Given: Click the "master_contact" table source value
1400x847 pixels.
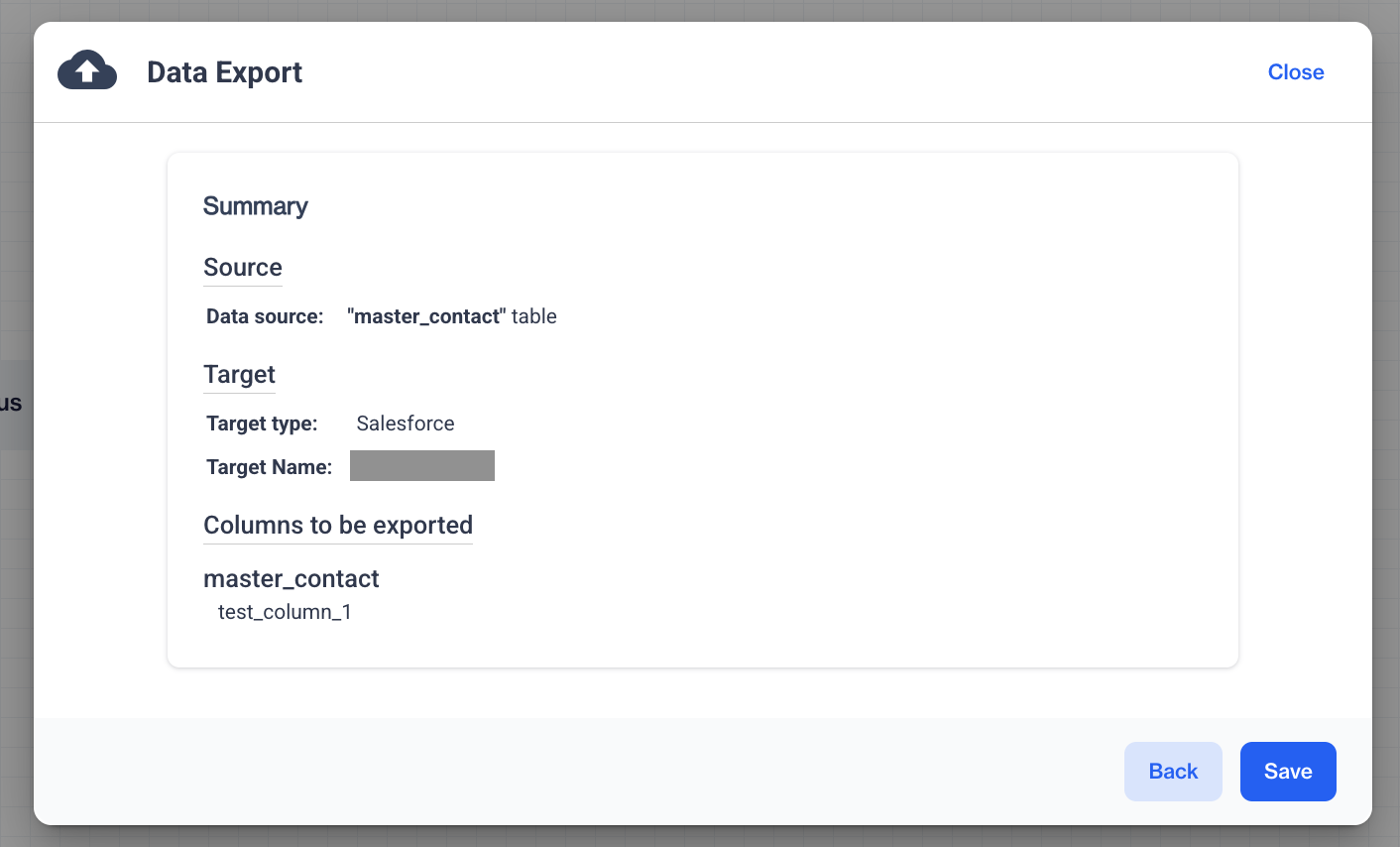Looking at the screenshot, I should tap(451, 316).
